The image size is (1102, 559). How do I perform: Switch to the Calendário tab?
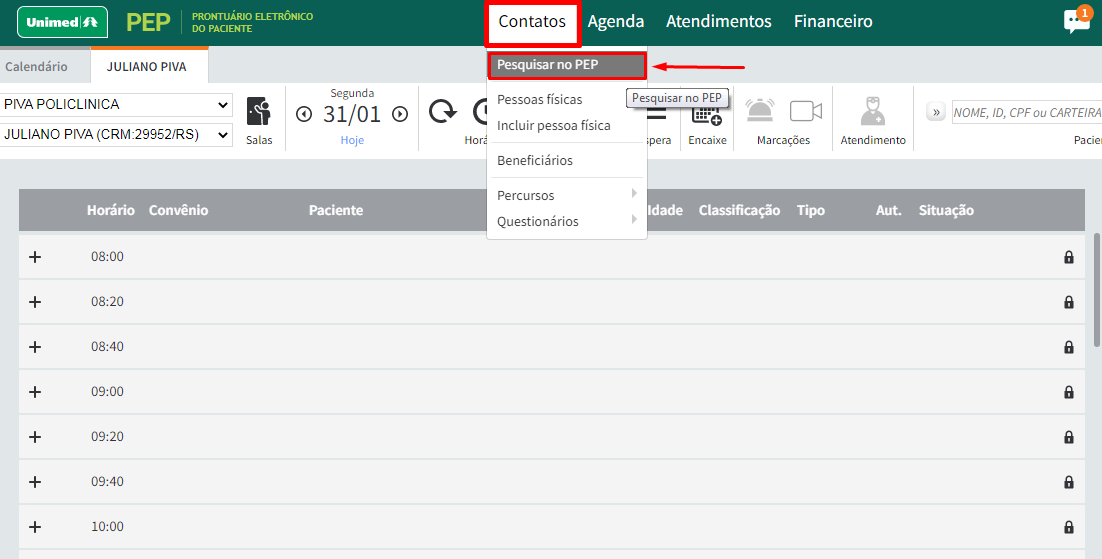(36, 67)
